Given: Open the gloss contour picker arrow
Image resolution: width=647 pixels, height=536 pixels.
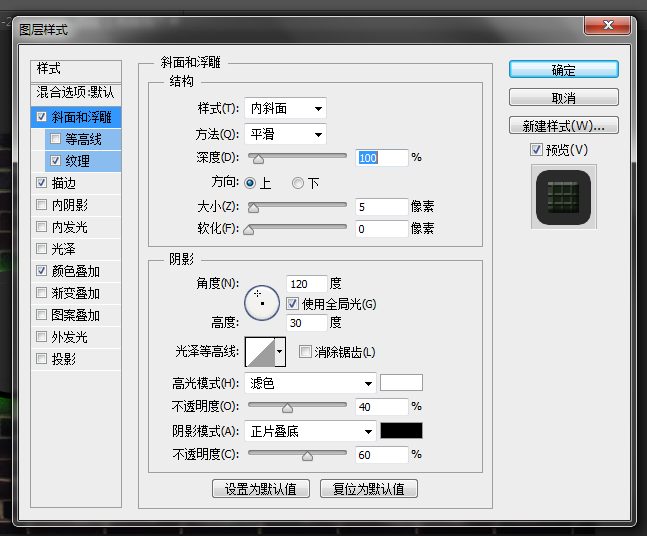Looking at the screenshot, I should coord(280,351).
